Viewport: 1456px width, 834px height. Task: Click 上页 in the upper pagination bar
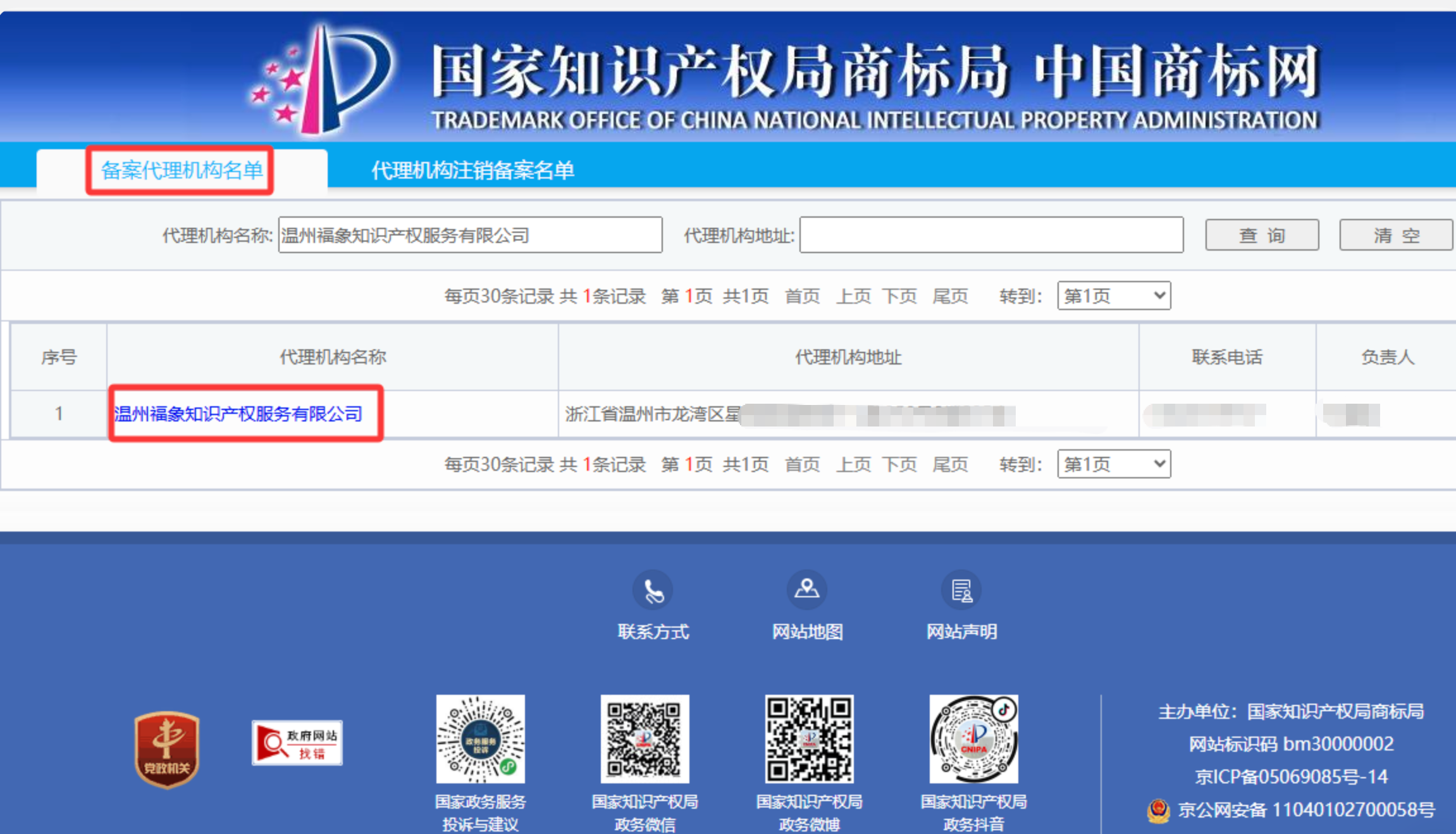coord(853,296)
